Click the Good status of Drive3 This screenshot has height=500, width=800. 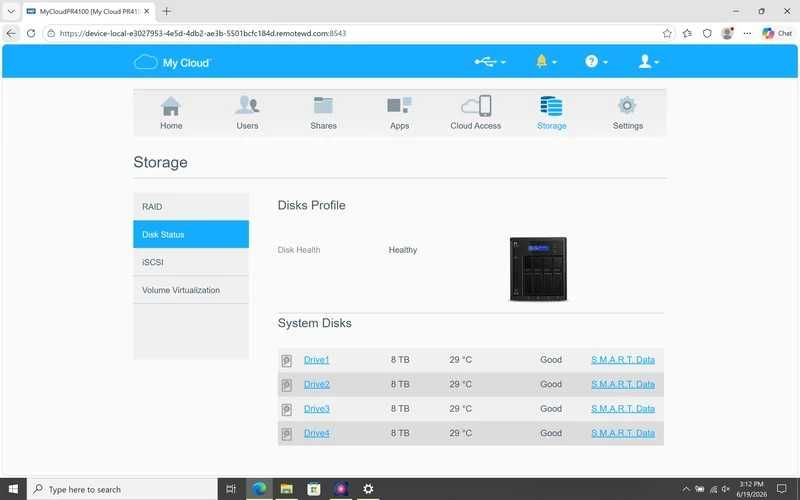[x=551, y=409]
